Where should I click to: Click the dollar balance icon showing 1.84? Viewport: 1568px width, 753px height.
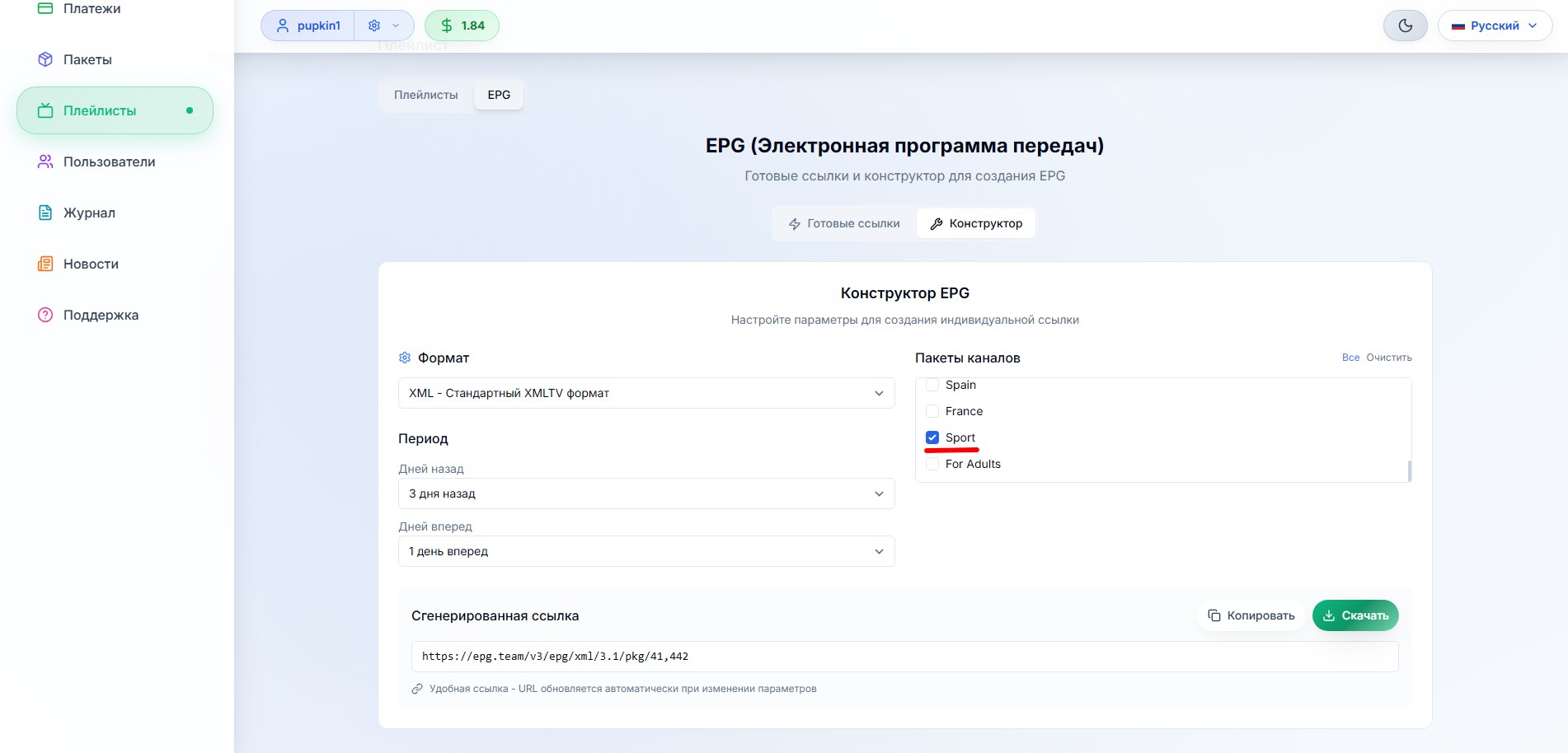(x=447, y=26)
